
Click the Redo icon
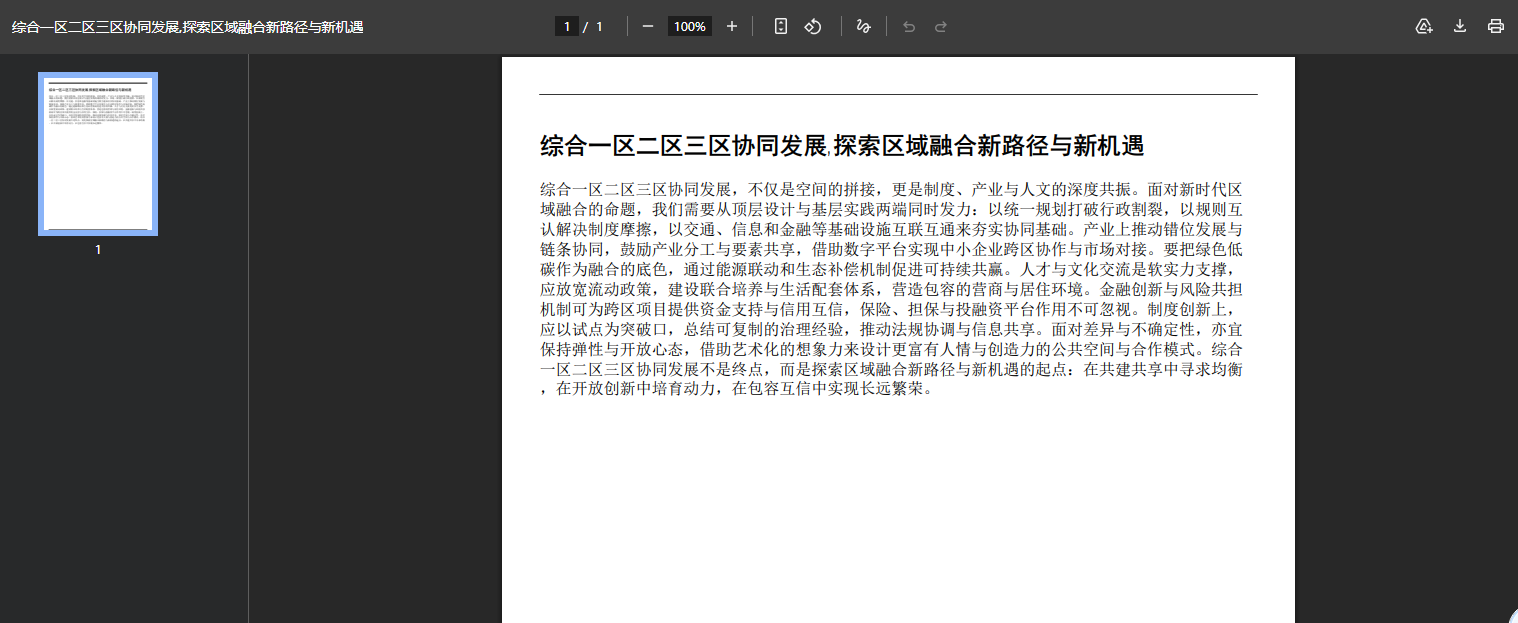940,26
